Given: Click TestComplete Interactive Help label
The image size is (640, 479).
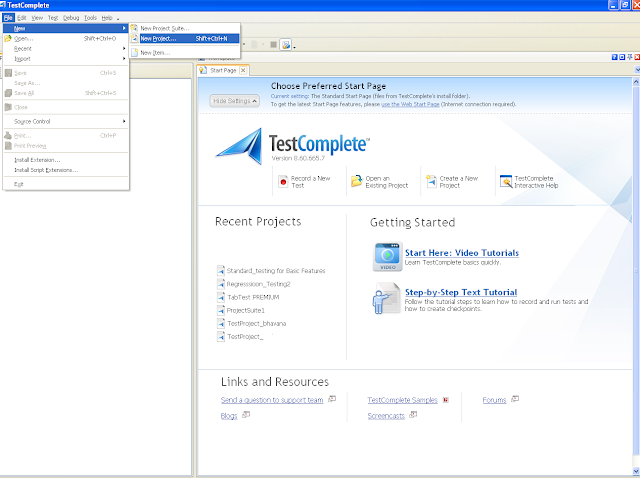Looking at the screenshot, I should 536,182.
